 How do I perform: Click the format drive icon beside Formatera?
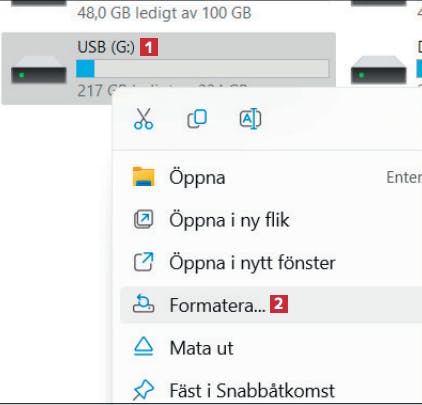(143, 304)
